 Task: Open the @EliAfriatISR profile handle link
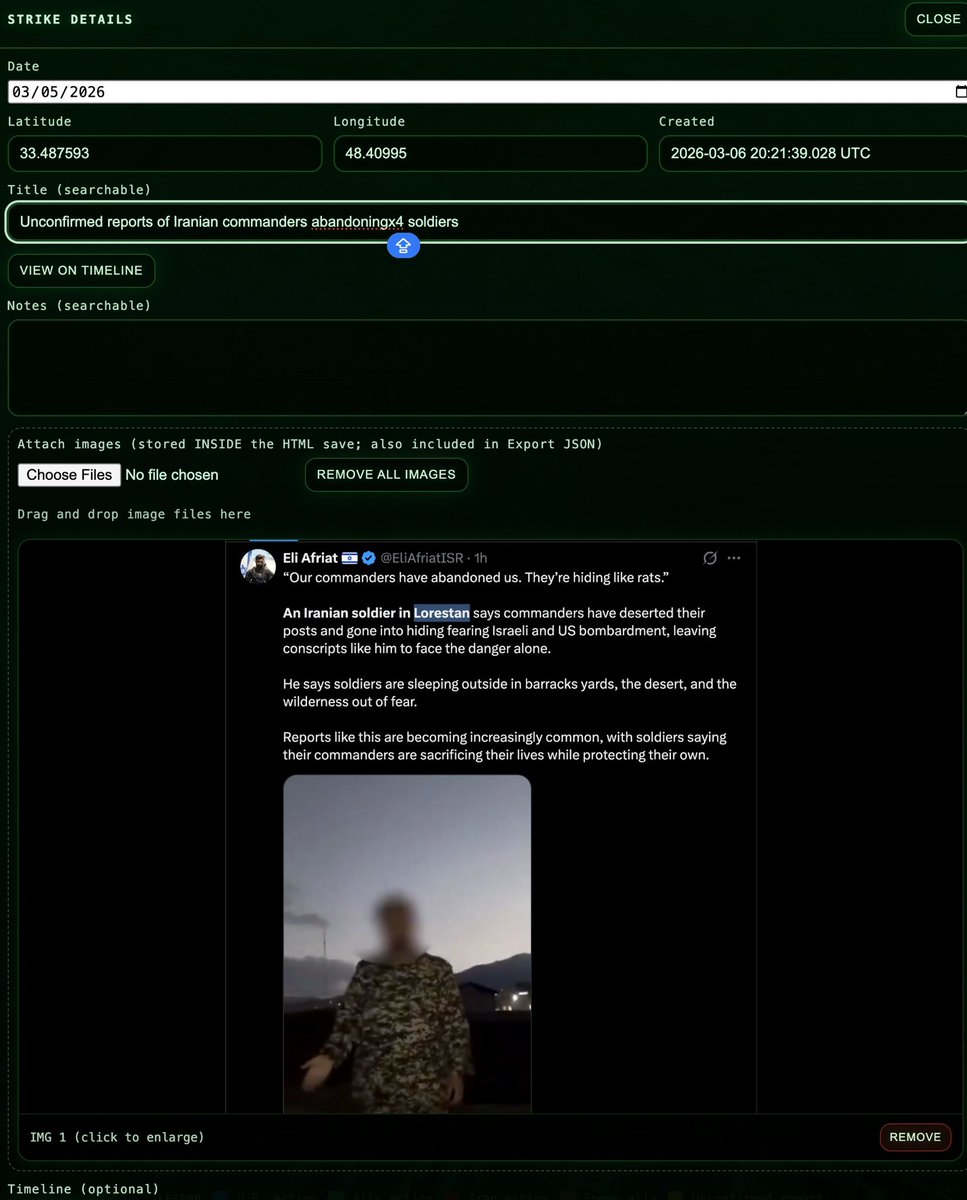[x=423, y=558]
